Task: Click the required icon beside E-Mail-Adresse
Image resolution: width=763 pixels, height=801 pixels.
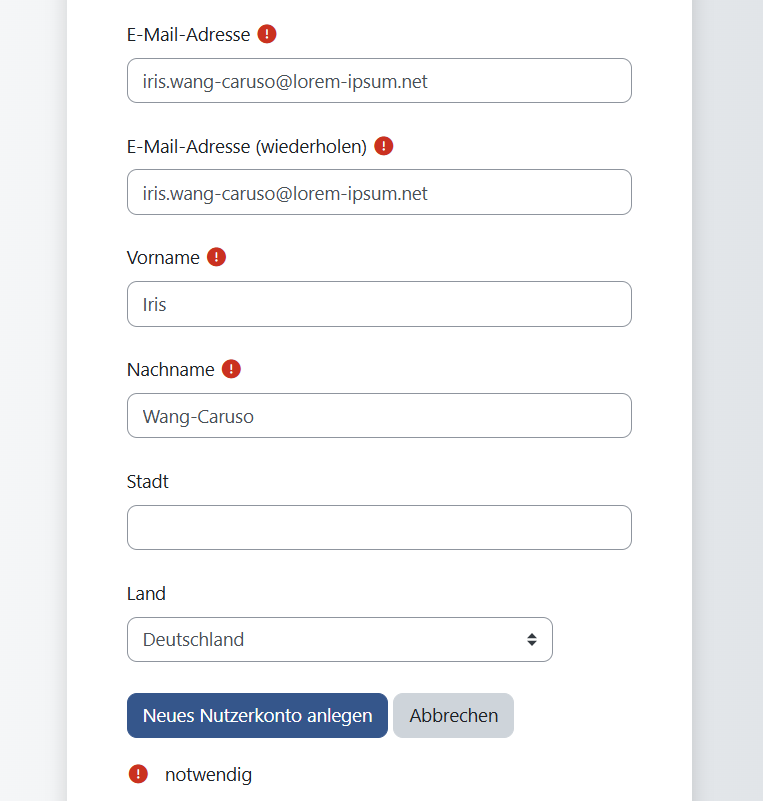Action: coord(266,33)
